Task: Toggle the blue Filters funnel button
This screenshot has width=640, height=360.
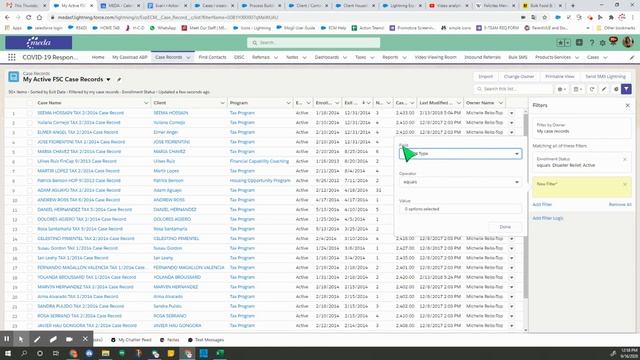Action: pos(626,89)
